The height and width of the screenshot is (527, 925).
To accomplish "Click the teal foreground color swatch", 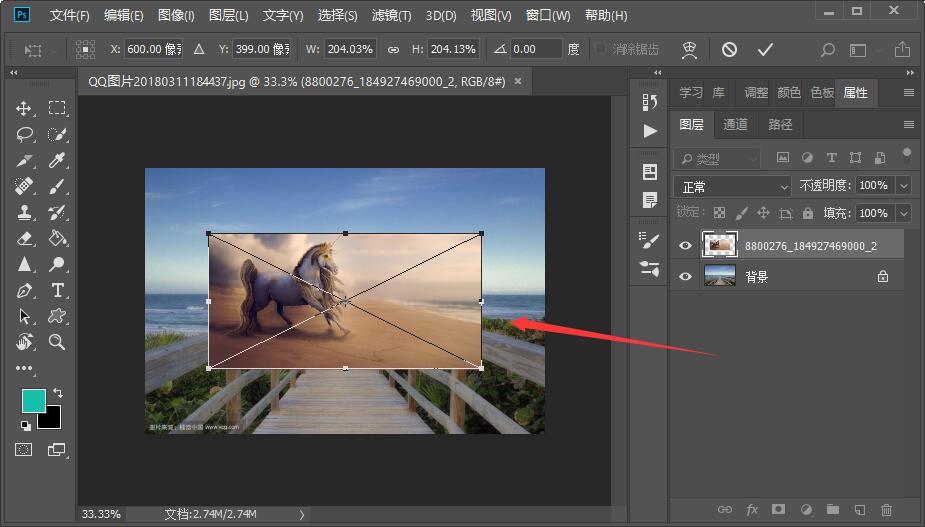I will (32, 400).
